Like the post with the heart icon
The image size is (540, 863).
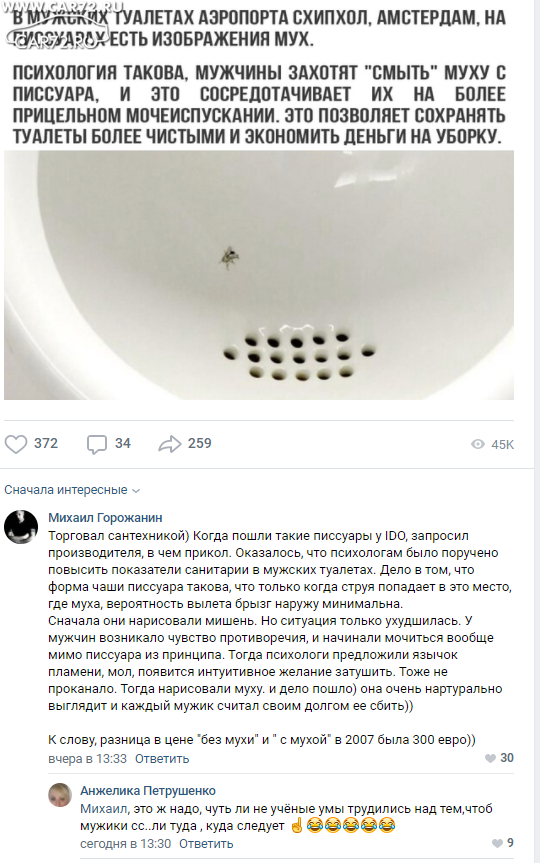click(15, 444)
